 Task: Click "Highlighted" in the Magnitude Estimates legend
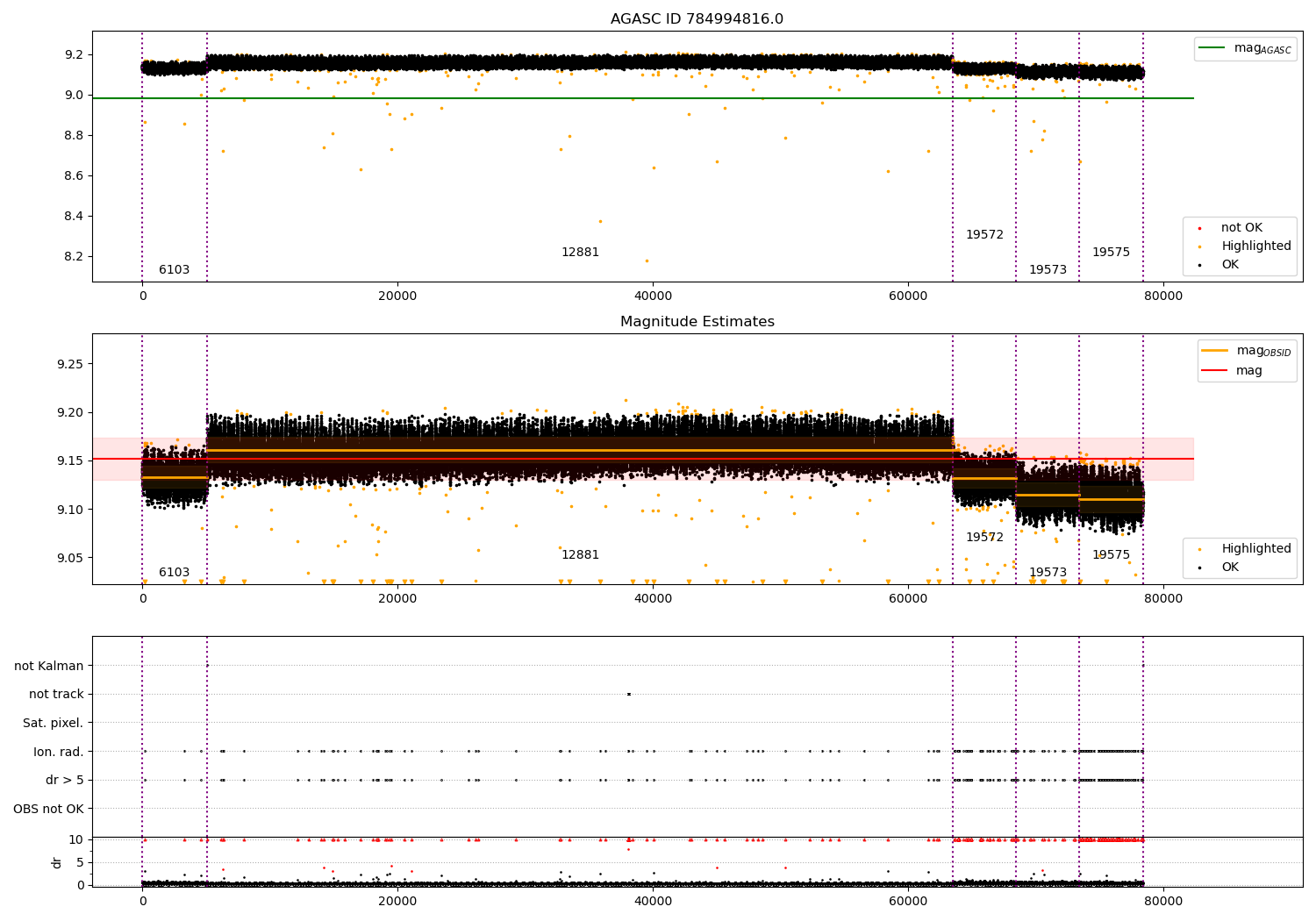[x=1255, y=549]
